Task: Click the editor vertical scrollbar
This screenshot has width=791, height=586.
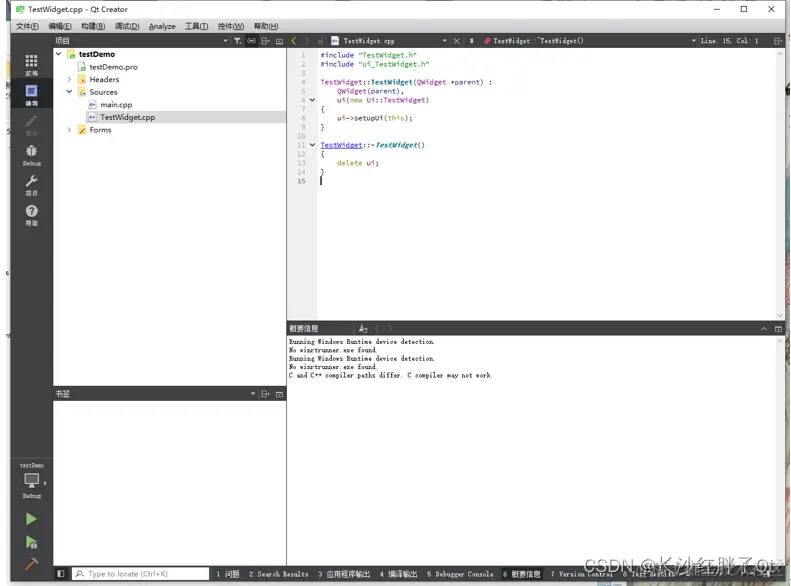Action: coord(780,184)
